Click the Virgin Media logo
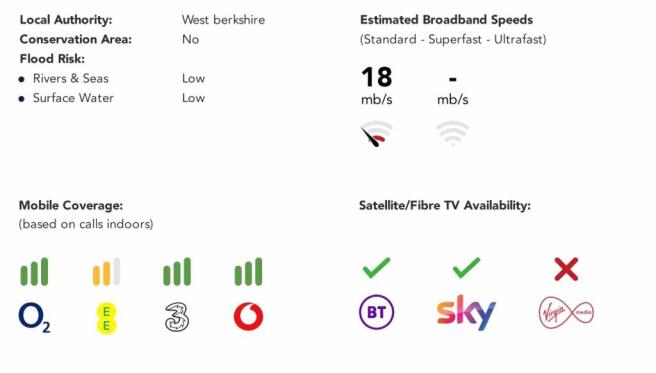 (566, 312)
